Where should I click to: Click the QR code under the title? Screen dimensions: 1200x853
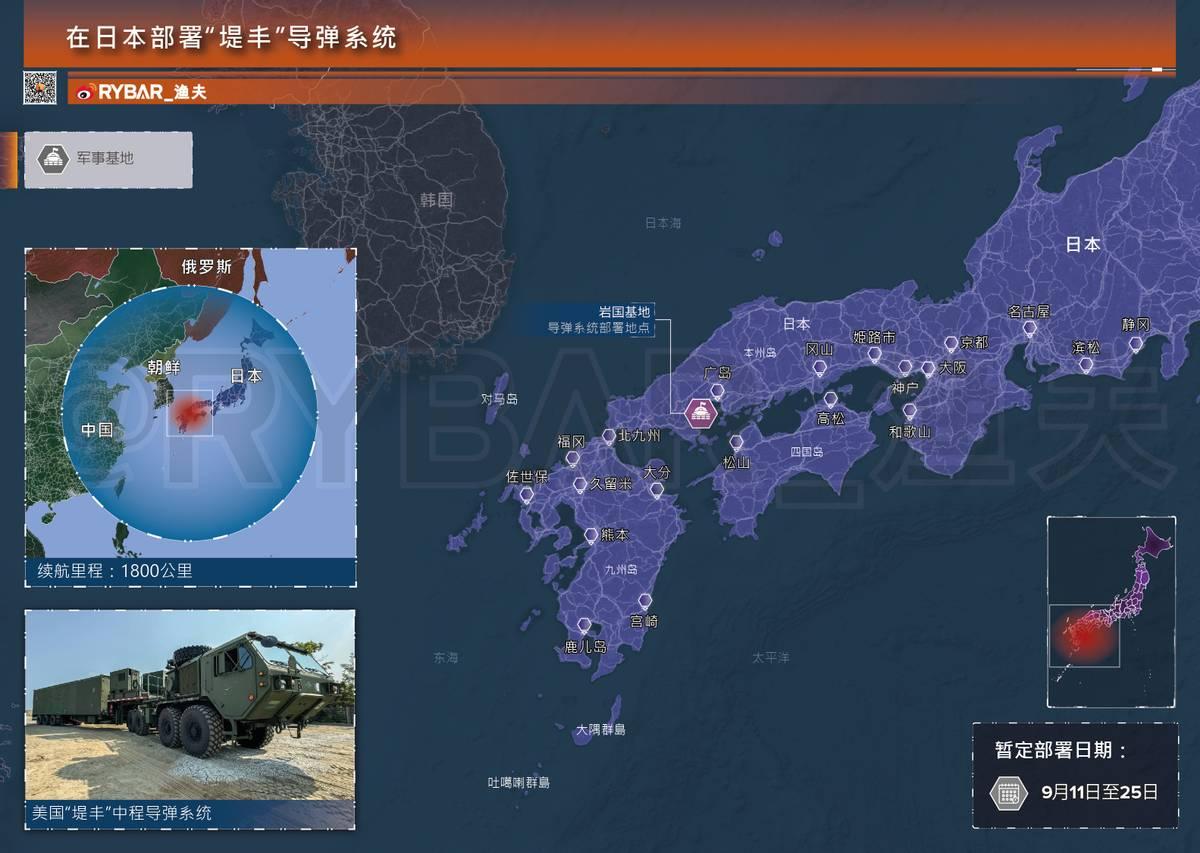pos(41,88)
